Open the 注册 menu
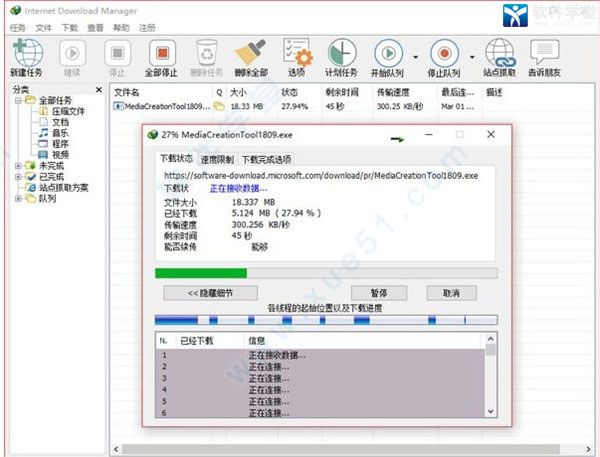 click(x=147, y=28)
